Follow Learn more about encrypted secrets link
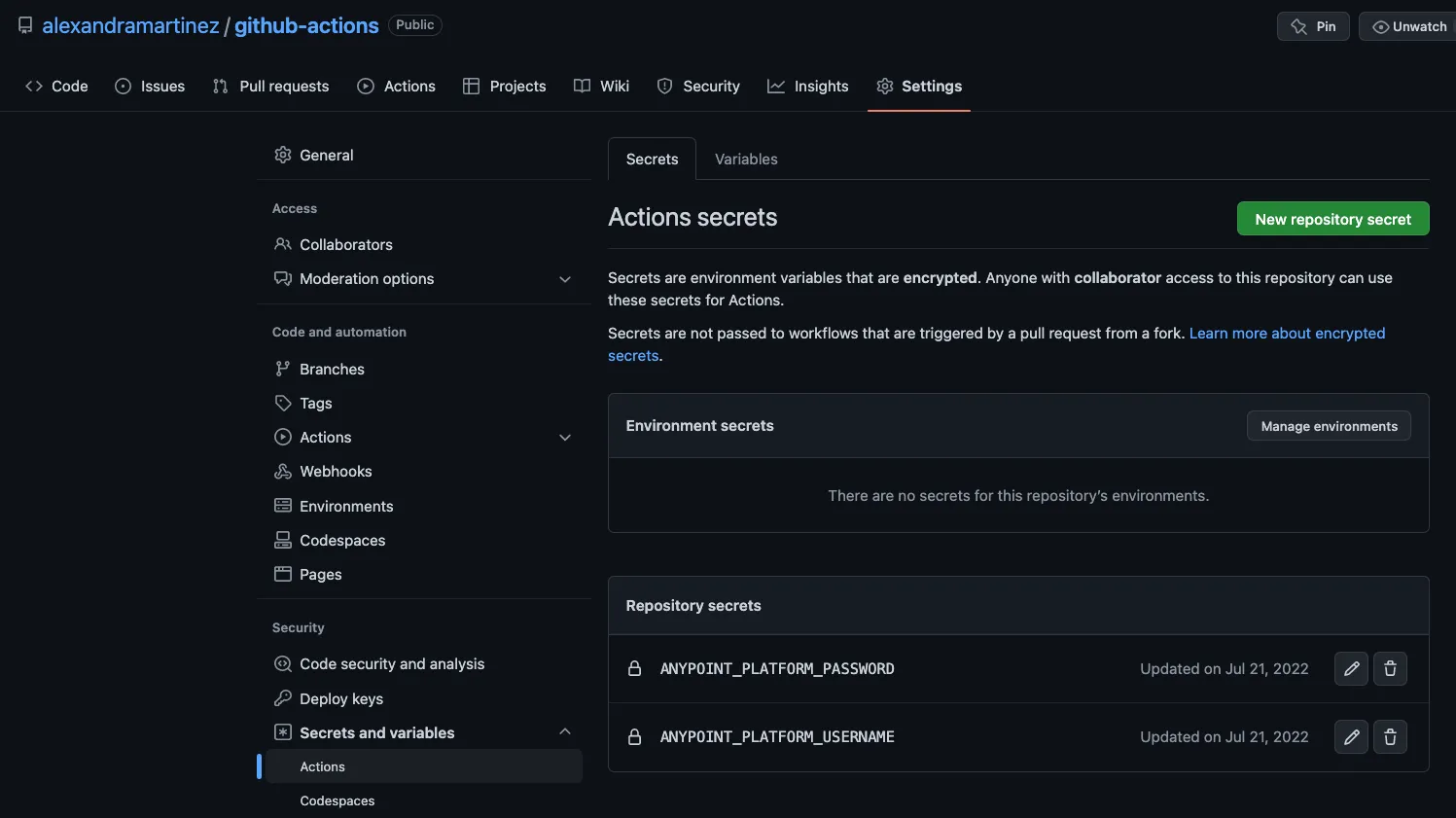1456x818 pixels. pyautogui.click(x=1287, y=333)
